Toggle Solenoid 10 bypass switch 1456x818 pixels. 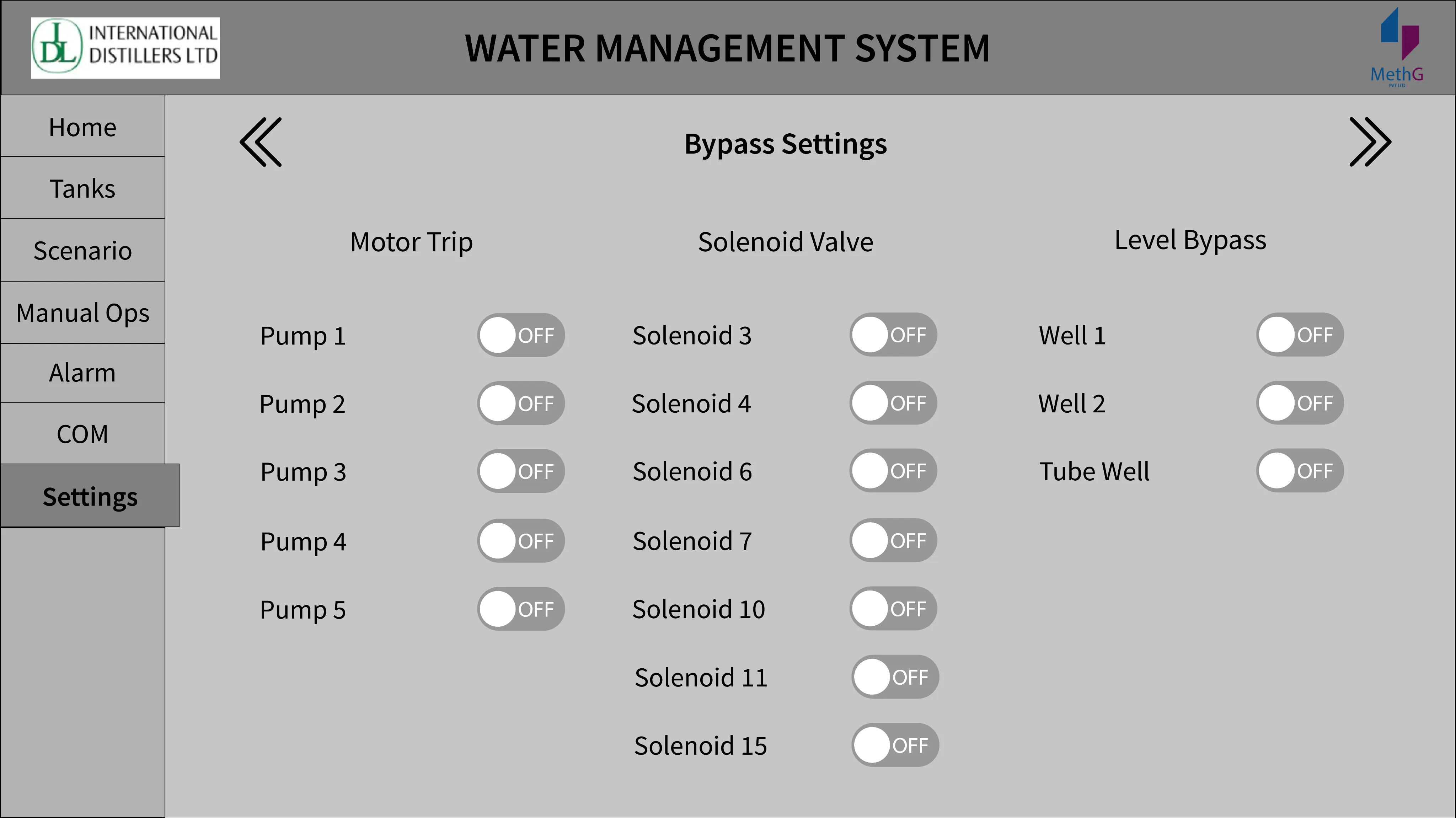(893, 608)
